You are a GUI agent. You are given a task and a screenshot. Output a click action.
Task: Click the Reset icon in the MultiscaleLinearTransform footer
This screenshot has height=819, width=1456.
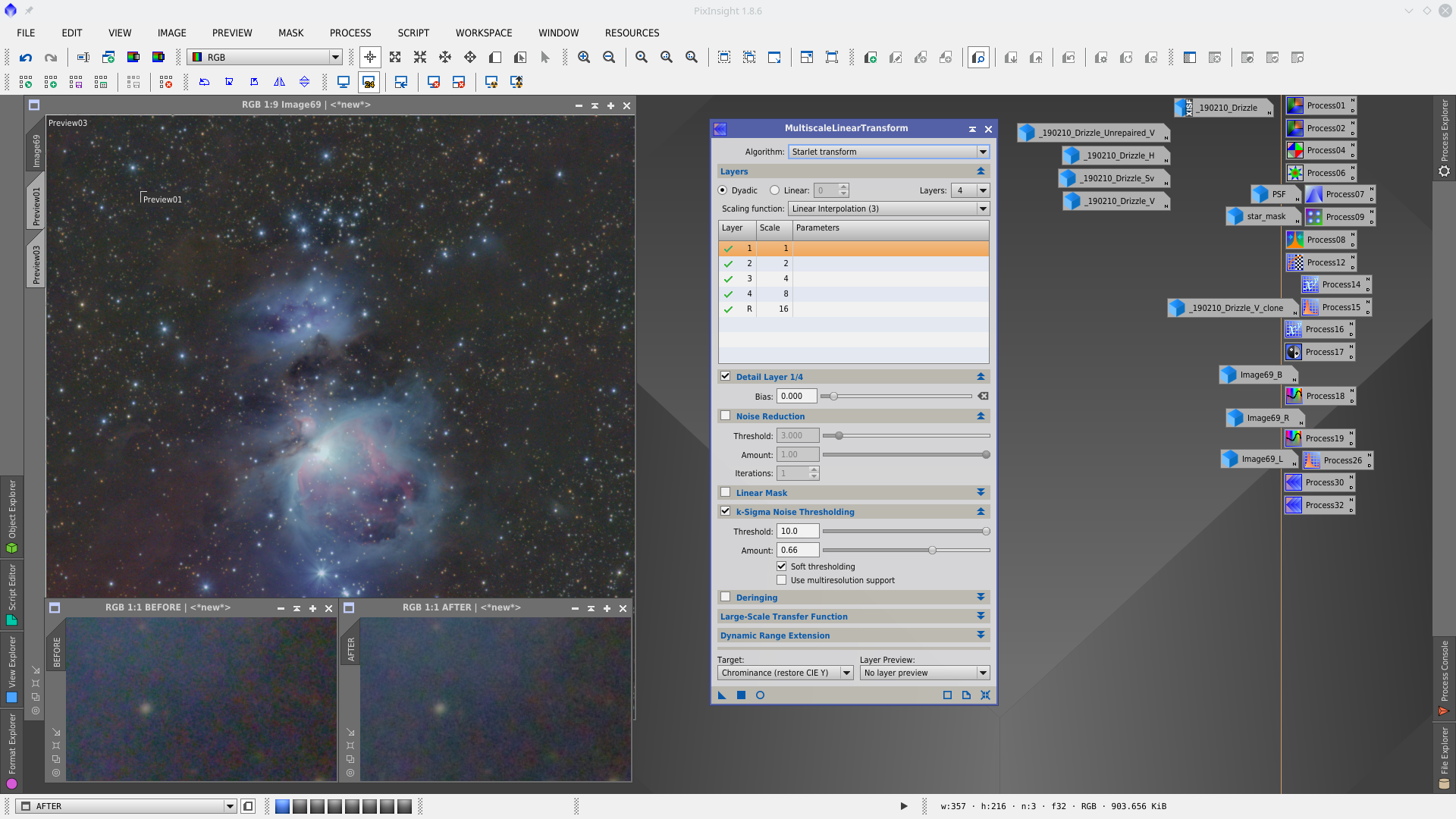click(985, 695)
